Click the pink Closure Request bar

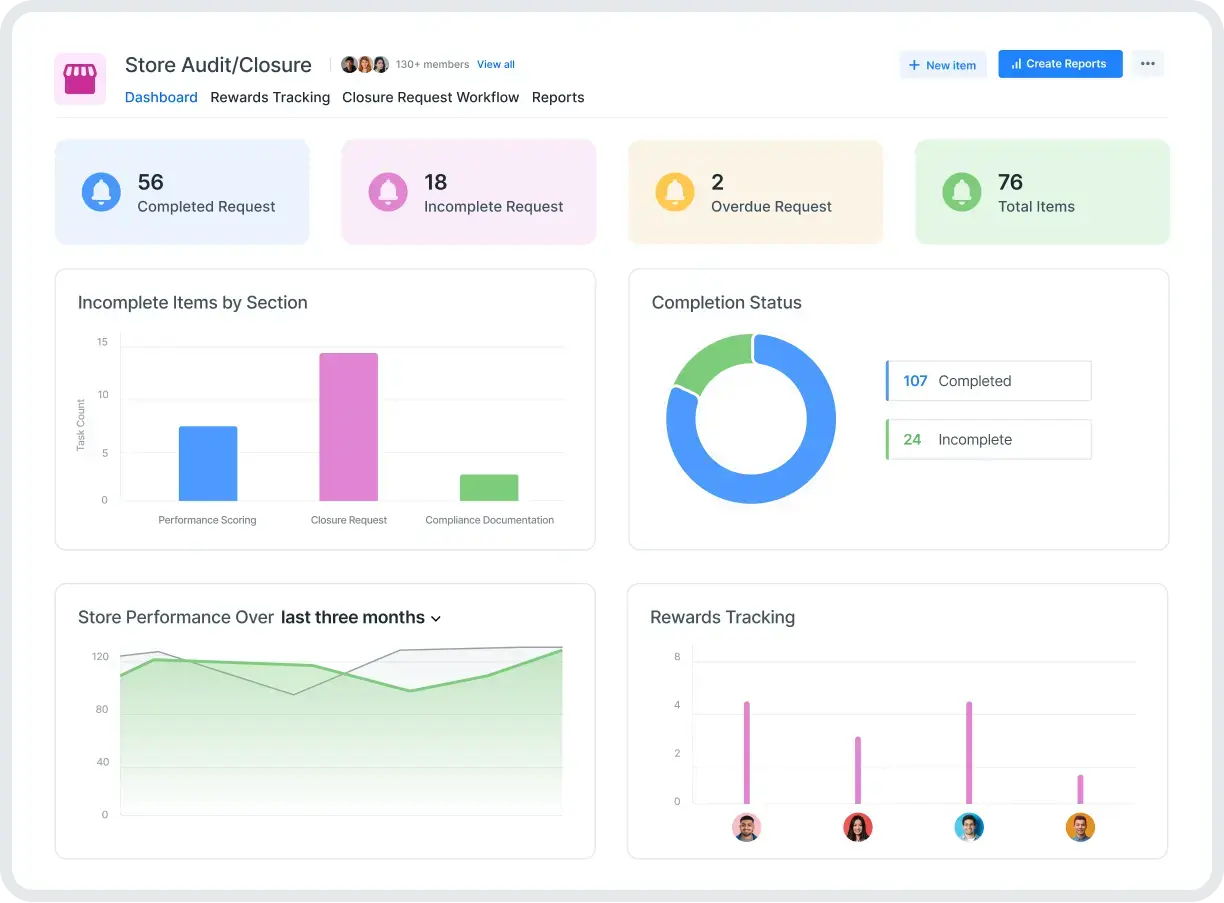(x=348, y=427)
